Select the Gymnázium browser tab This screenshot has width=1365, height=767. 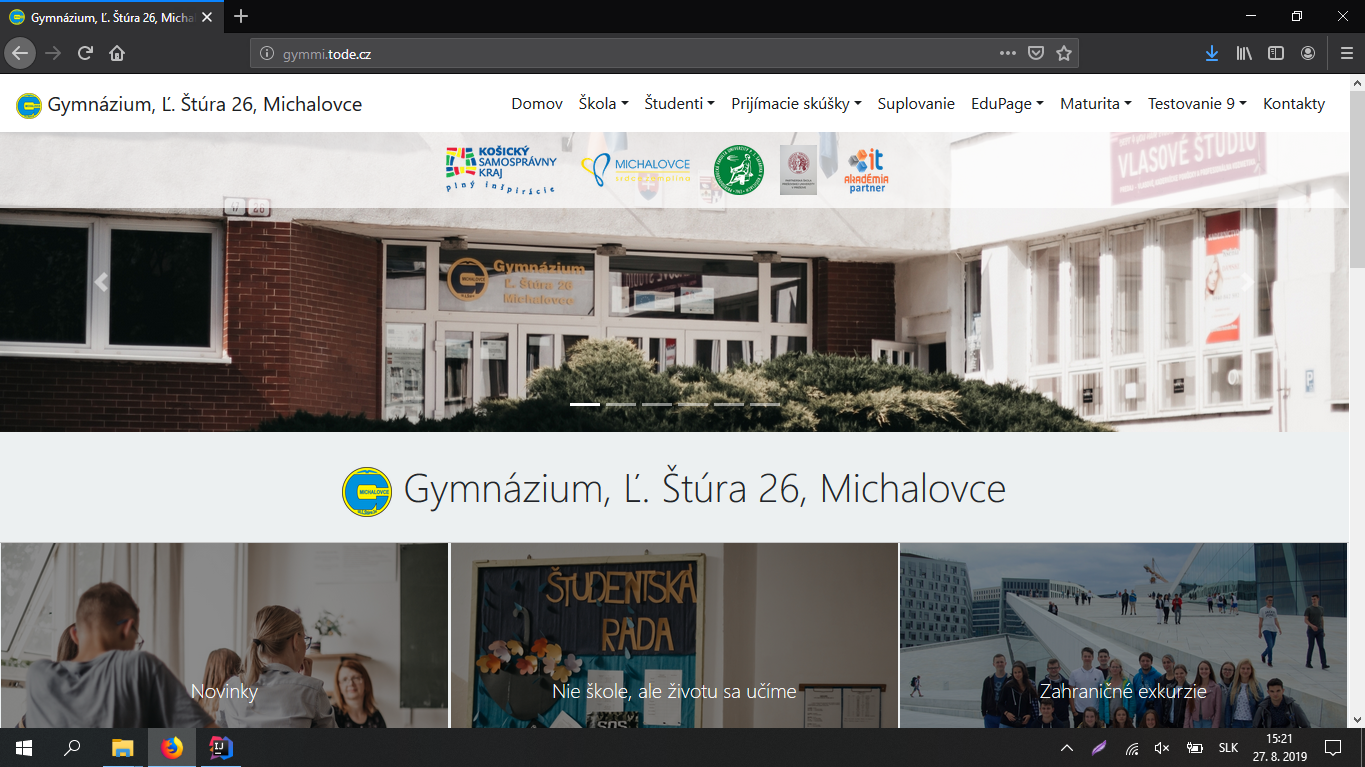tap(111, 17)
